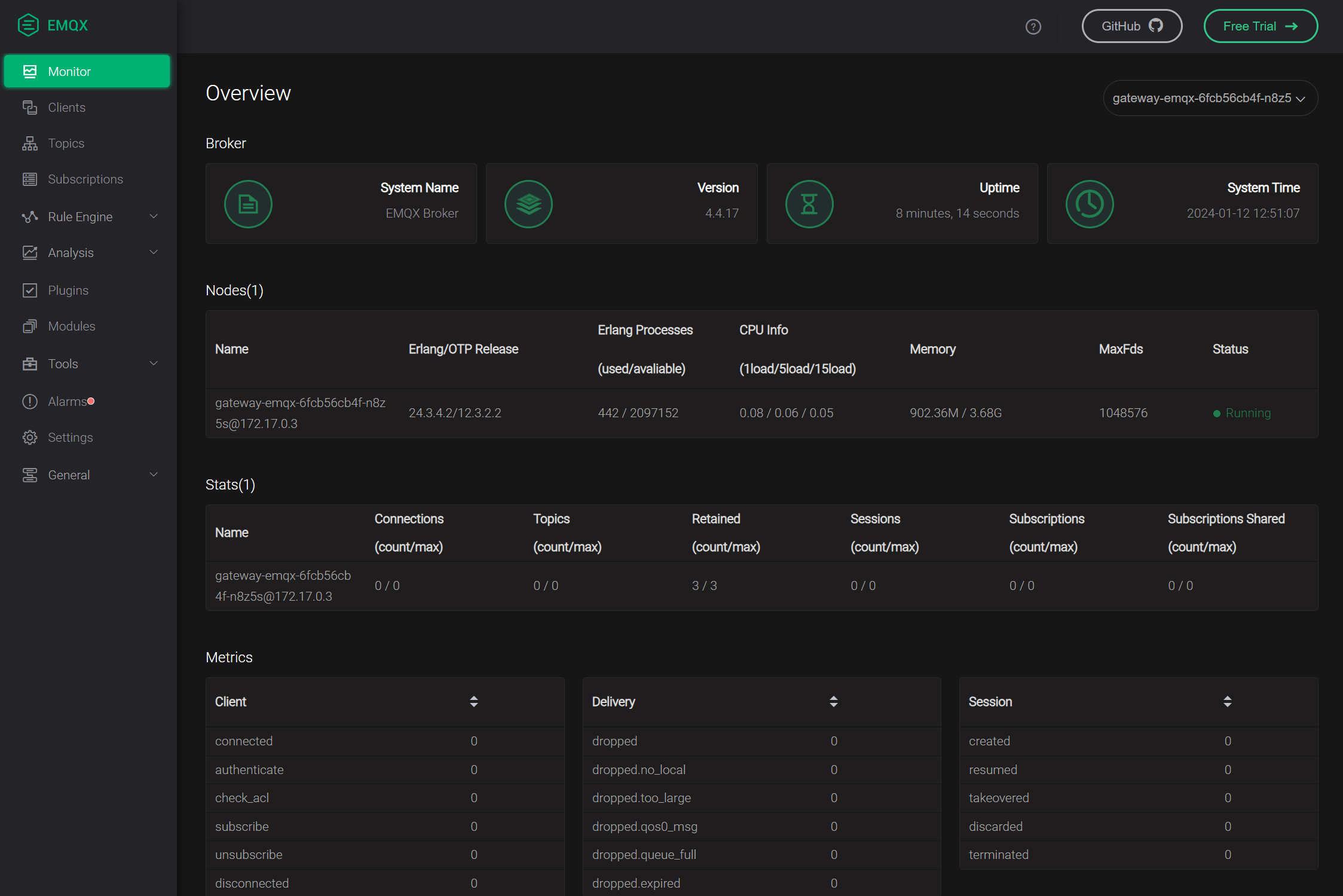Click Retained count value 3 / 3
This screenshot has width=1343, height=896.
(x=704, y=586)
